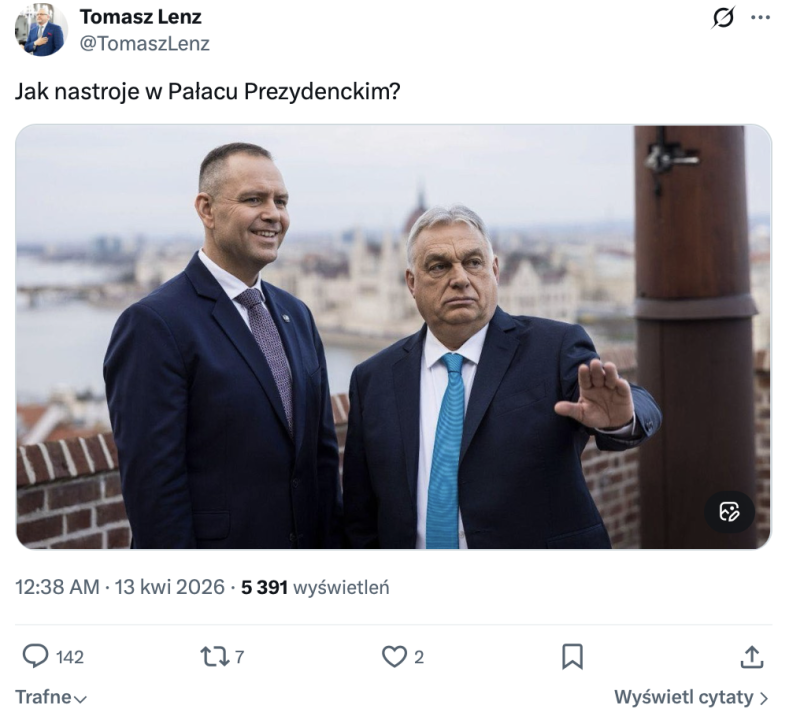
Task: Like the tweet with heart icon
Action: pos(394,656)
